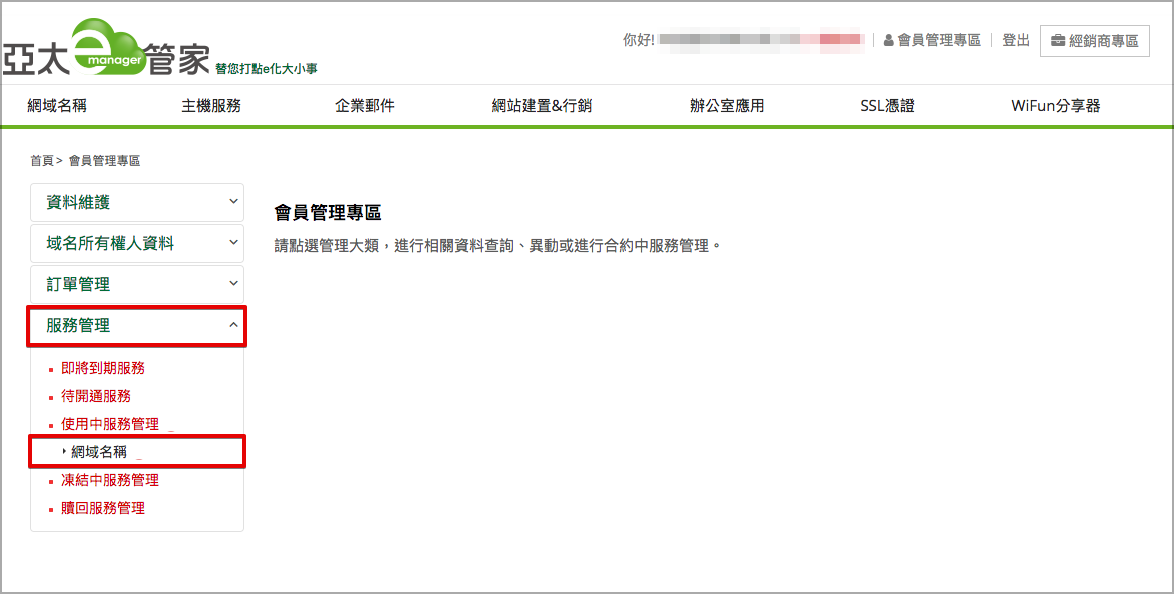
Task: Open the 辦公室應用 menu
Action: (727, 106)
